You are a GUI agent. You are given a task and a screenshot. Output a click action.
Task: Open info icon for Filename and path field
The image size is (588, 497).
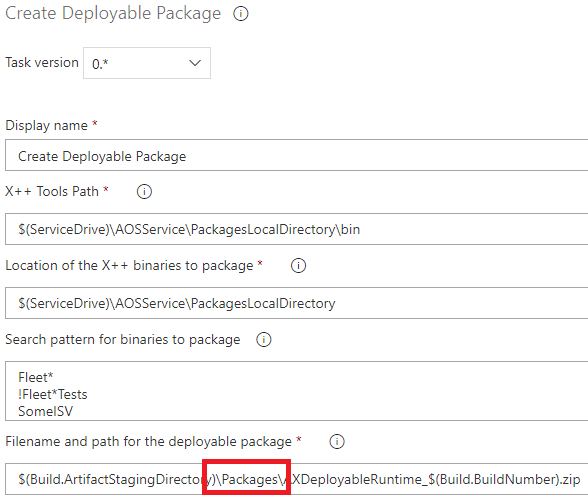pos(337,441)
